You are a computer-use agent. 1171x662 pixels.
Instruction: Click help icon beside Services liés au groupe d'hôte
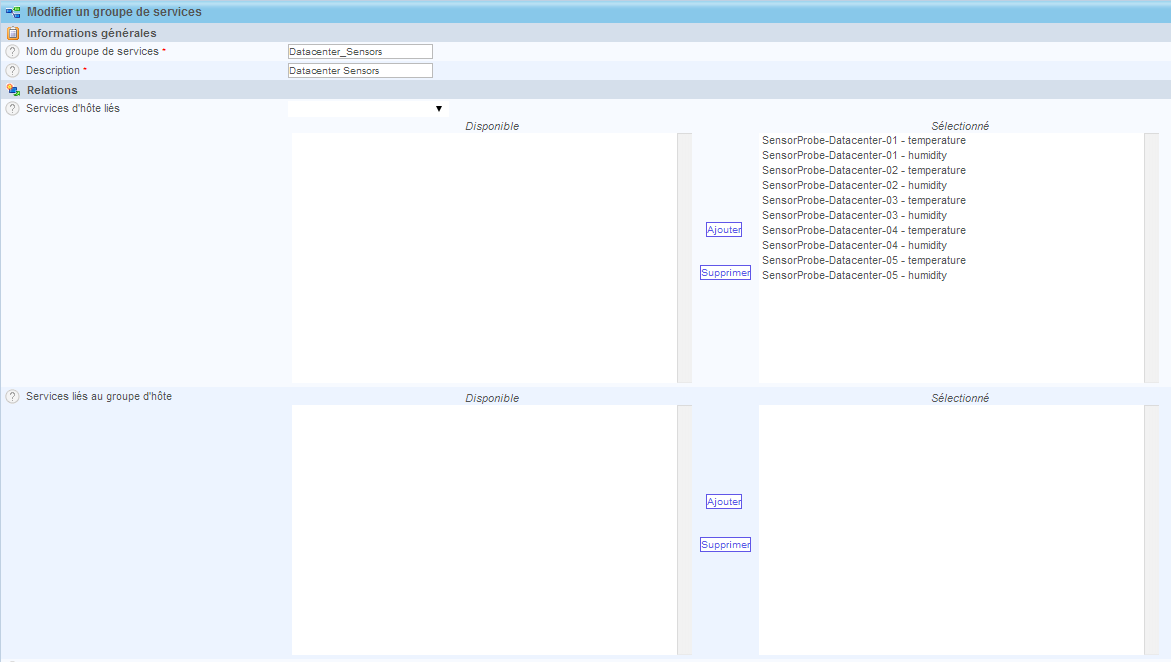tap(13, 397)
